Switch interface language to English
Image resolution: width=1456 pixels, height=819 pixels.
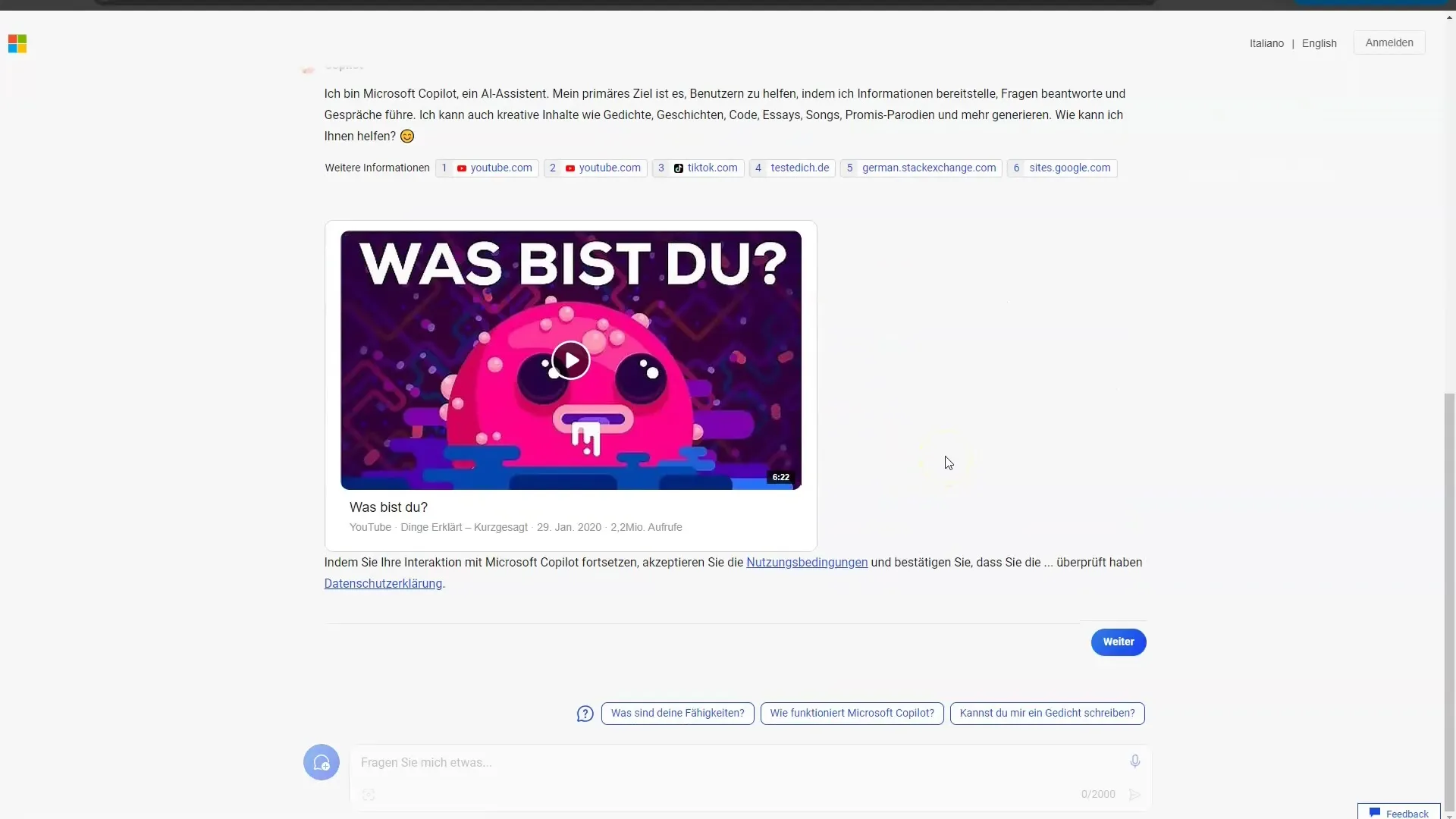pyautogui.click(x=1319, y=43)
